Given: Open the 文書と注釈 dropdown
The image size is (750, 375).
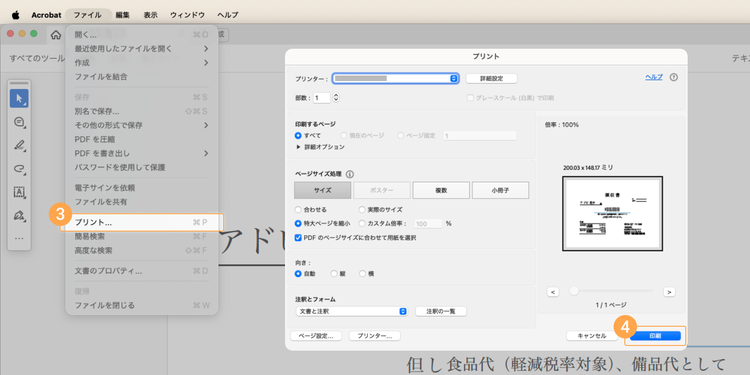Looking at the screenshot, I should pos(351,311).
